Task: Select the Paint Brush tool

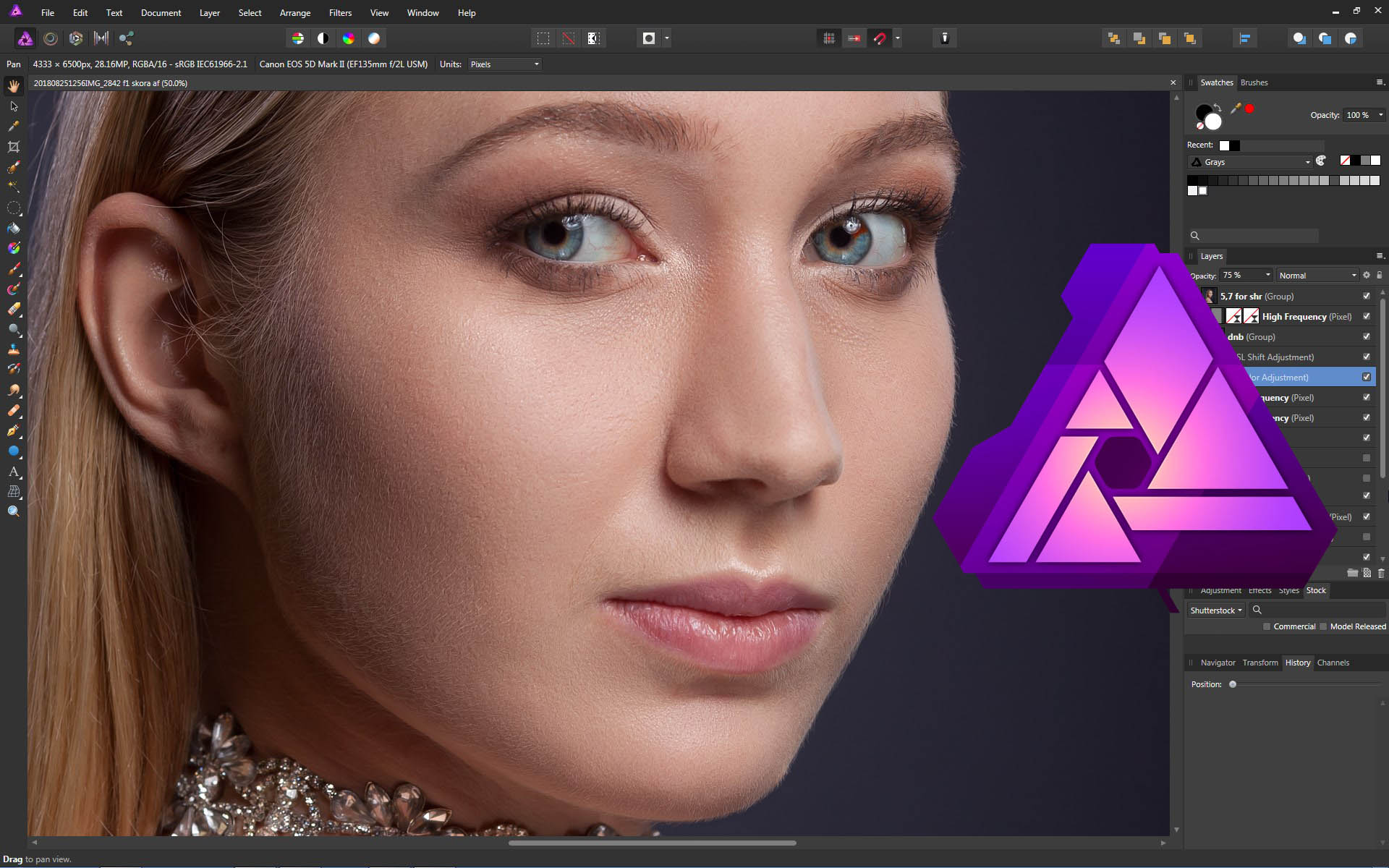Action: click(14, 269)
